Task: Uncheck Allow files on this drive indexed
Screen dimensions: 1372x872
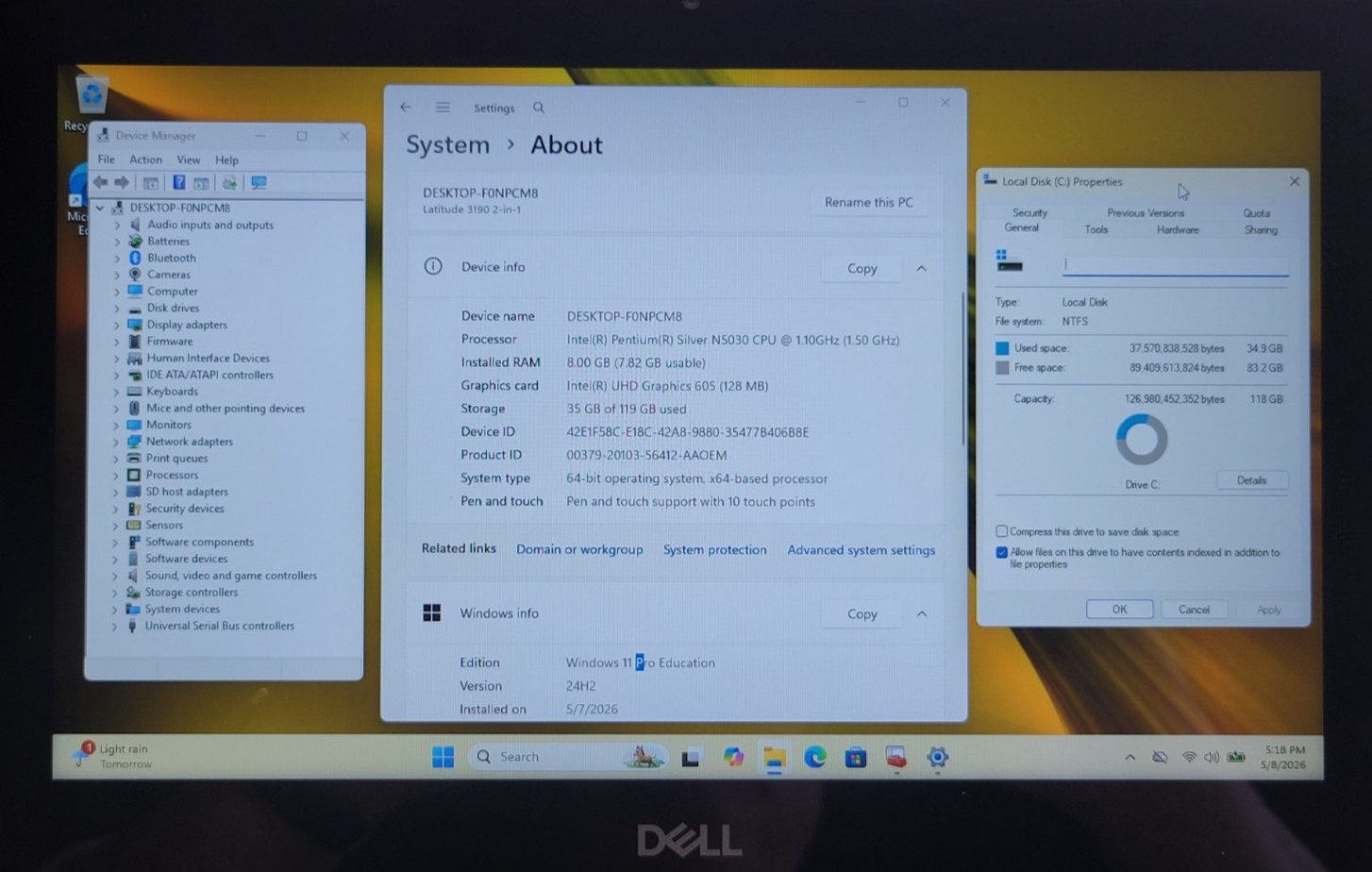Action: pos(1002,552)
